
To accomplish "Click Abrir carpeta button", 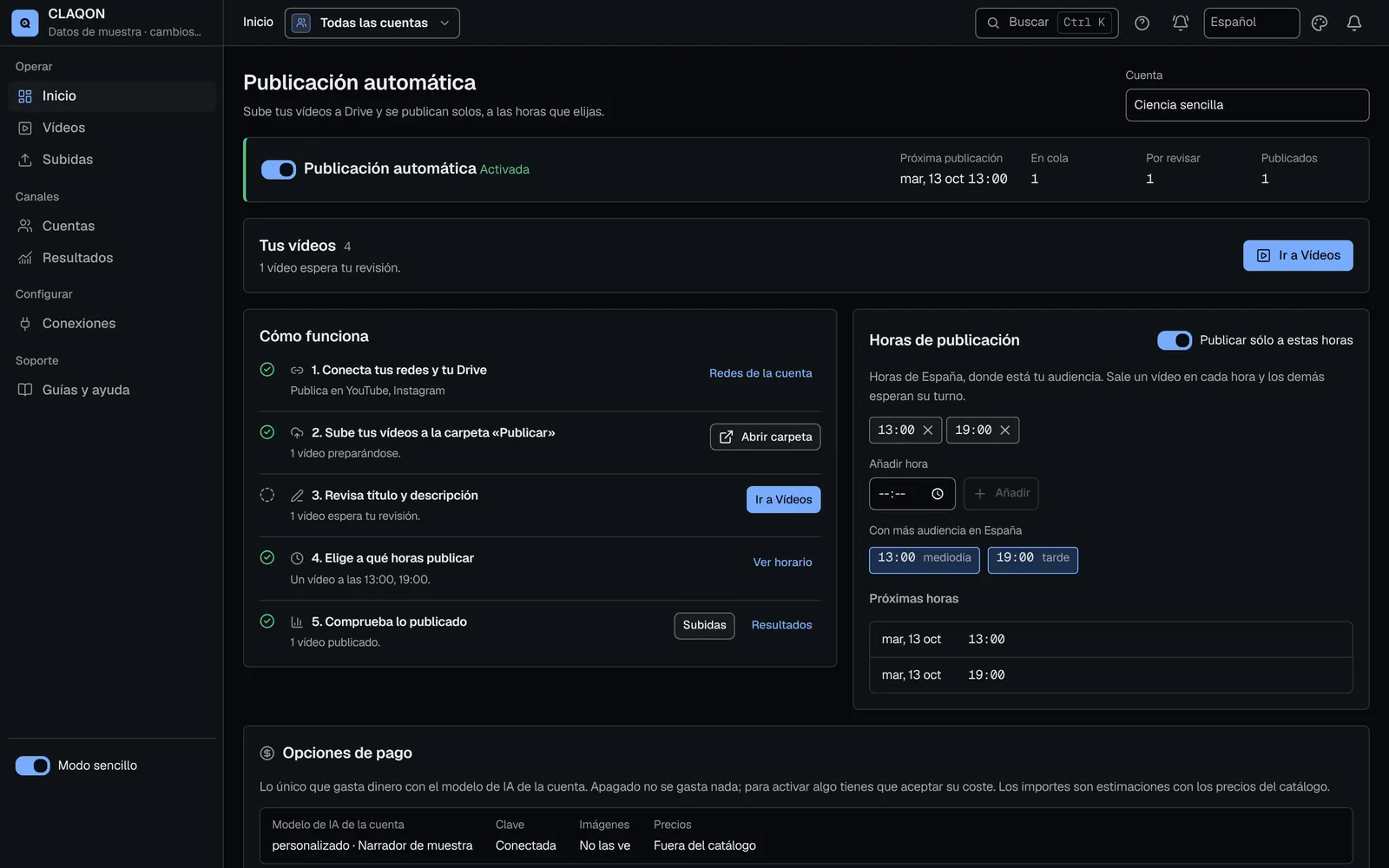I will pos(765,437).
